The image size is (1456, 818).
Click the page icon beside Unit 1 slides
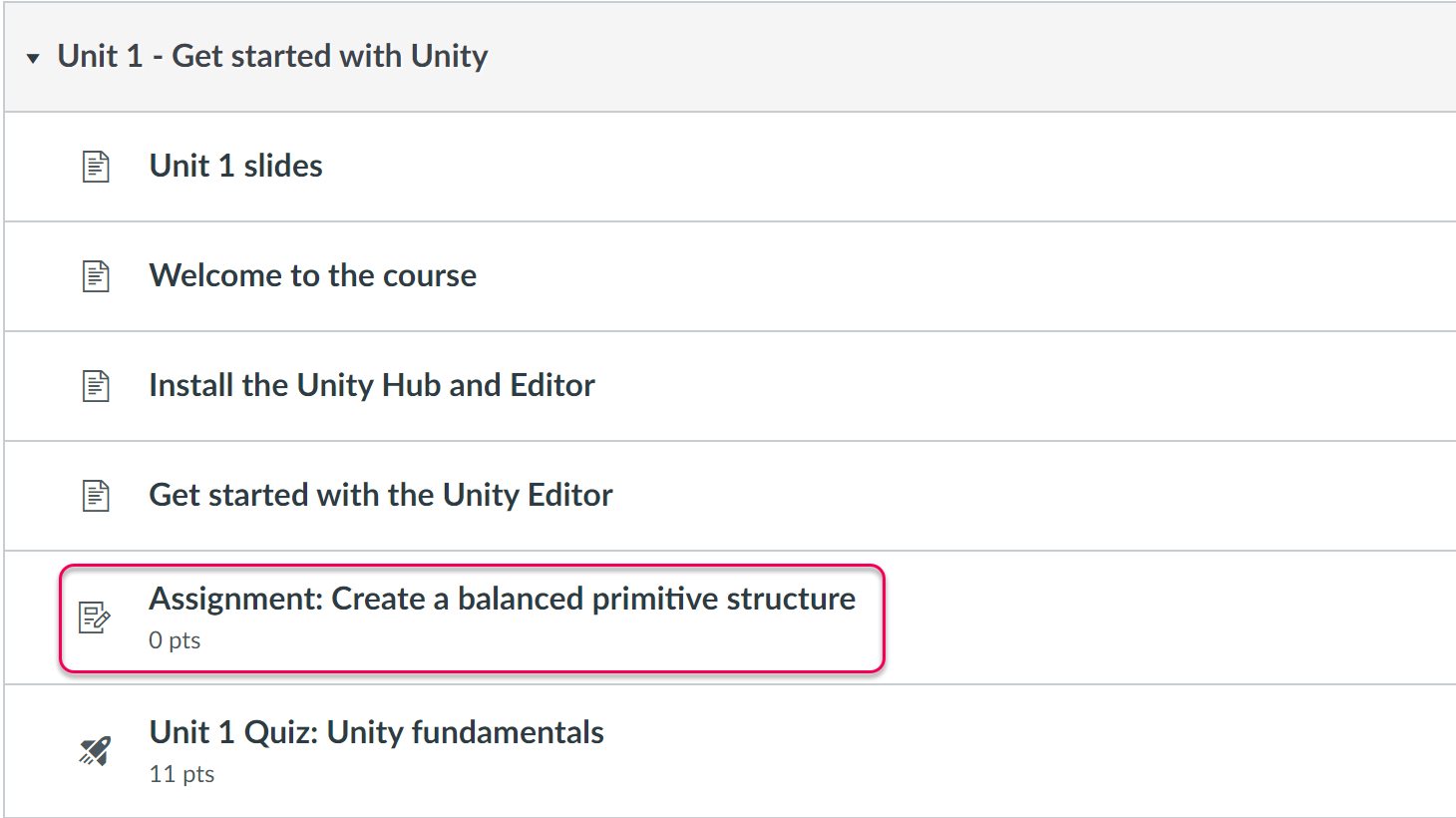pyautogui.click(x=96, y=167)
